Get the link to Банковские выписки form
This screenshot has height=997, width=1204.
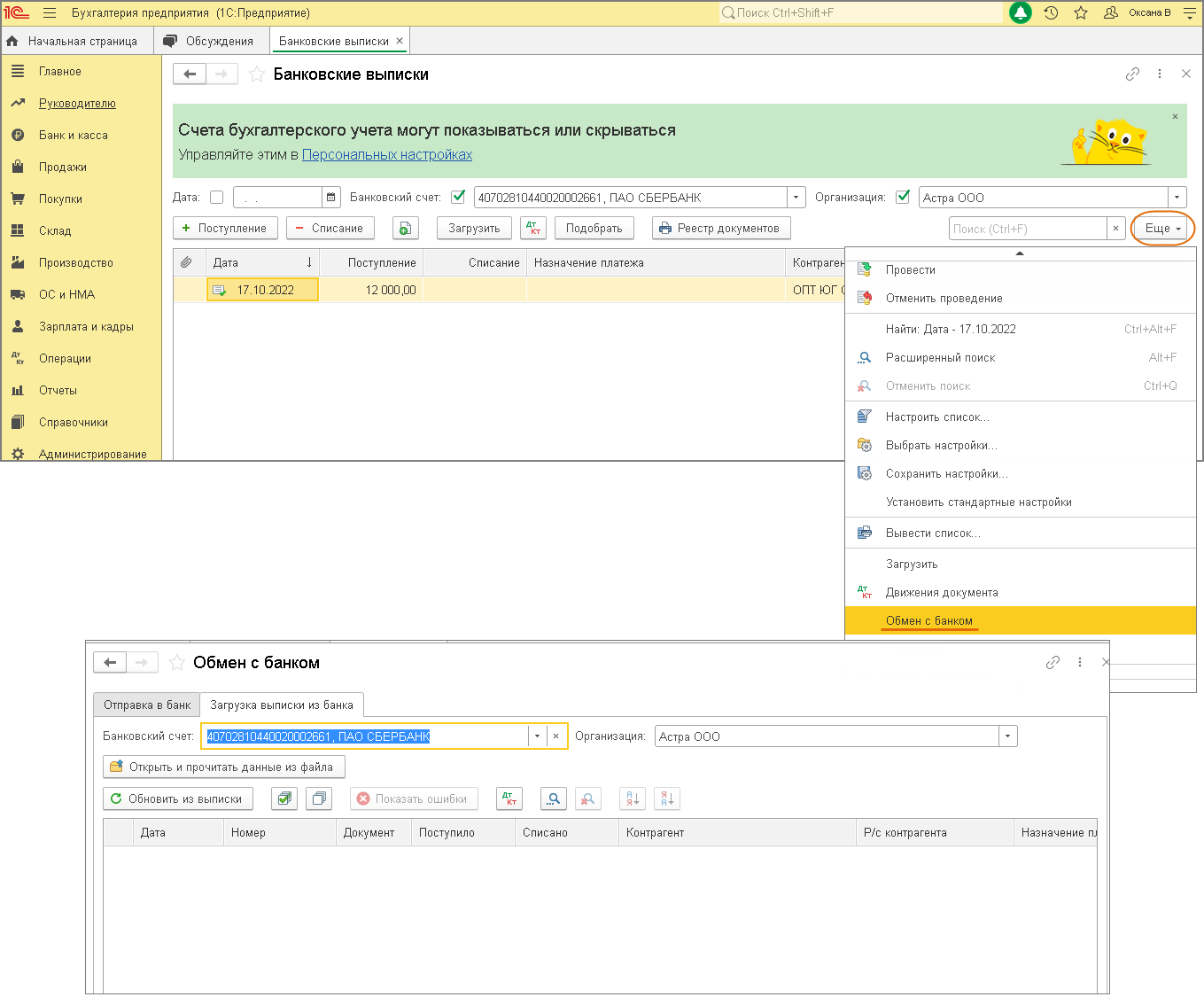click(1132, 74)
